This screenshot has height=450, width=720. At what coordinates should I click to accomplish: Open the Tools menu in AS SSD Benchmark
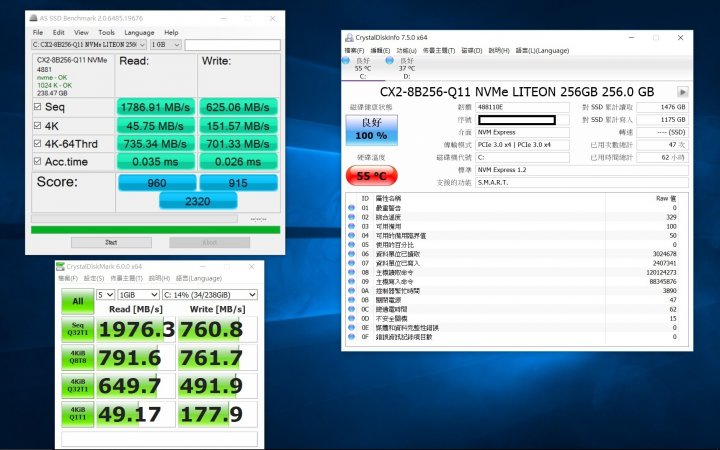pos(107,33)
